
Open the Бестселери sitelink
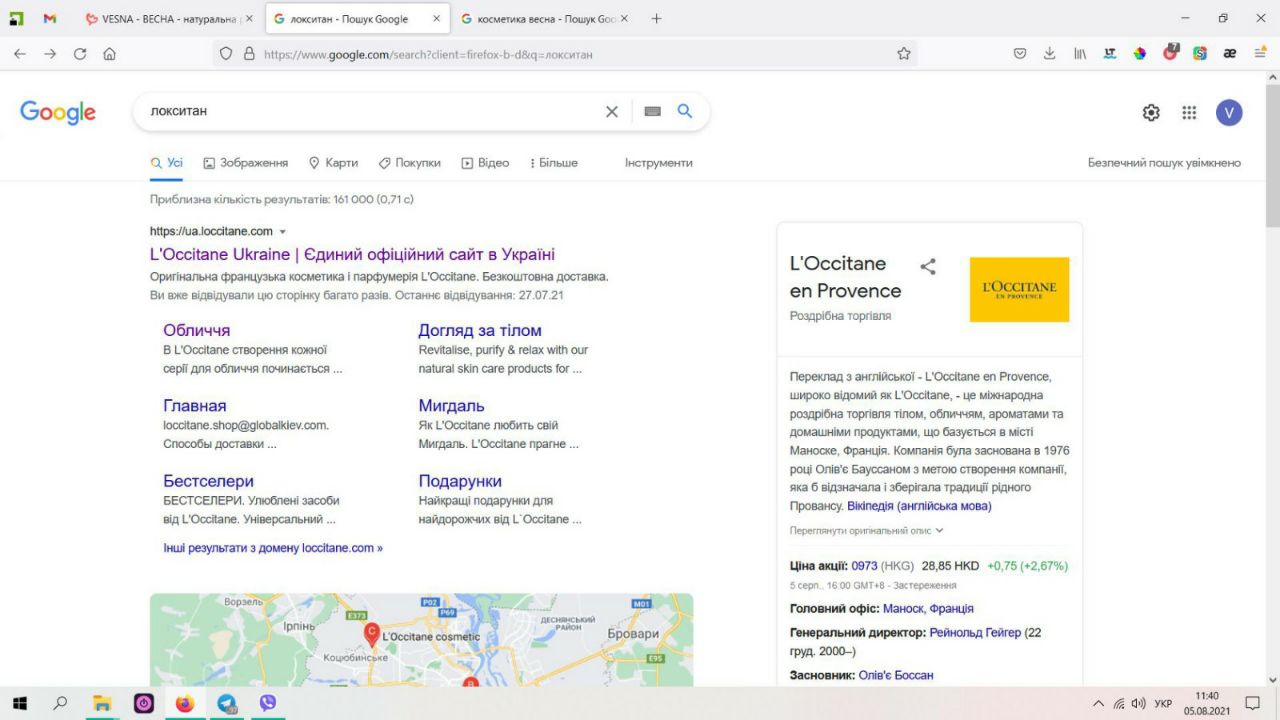[208, 481]
